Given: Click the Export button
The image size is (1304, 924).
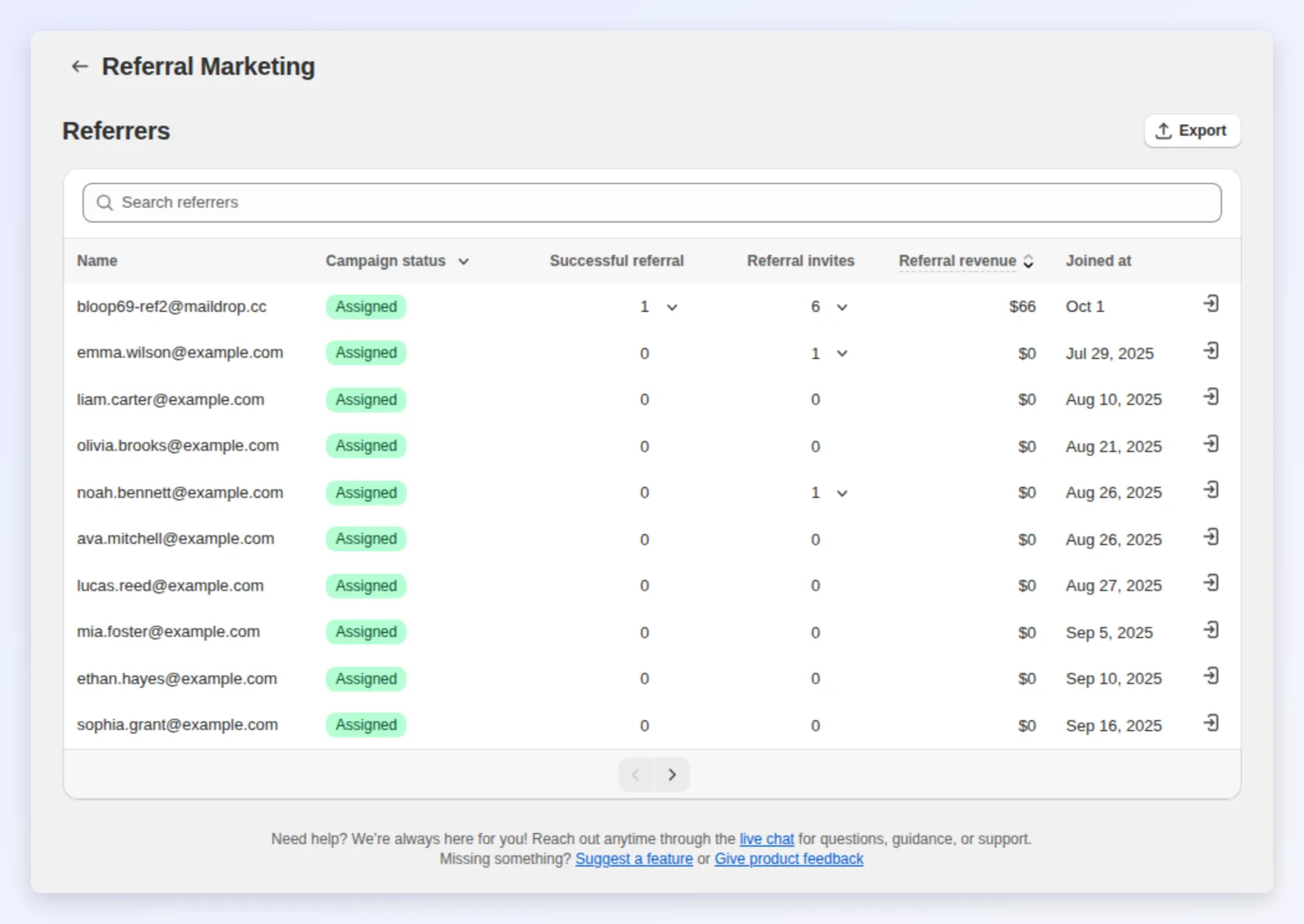Looking at the screenshot, I should click(1192, 131).
